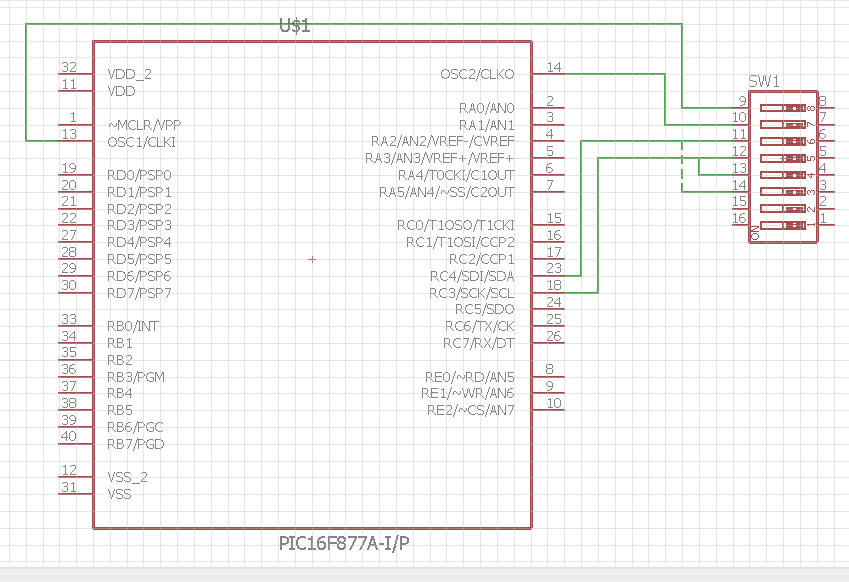
Task: Click the bottom DIP switch slider in SW1
Action: click(783, 225)
